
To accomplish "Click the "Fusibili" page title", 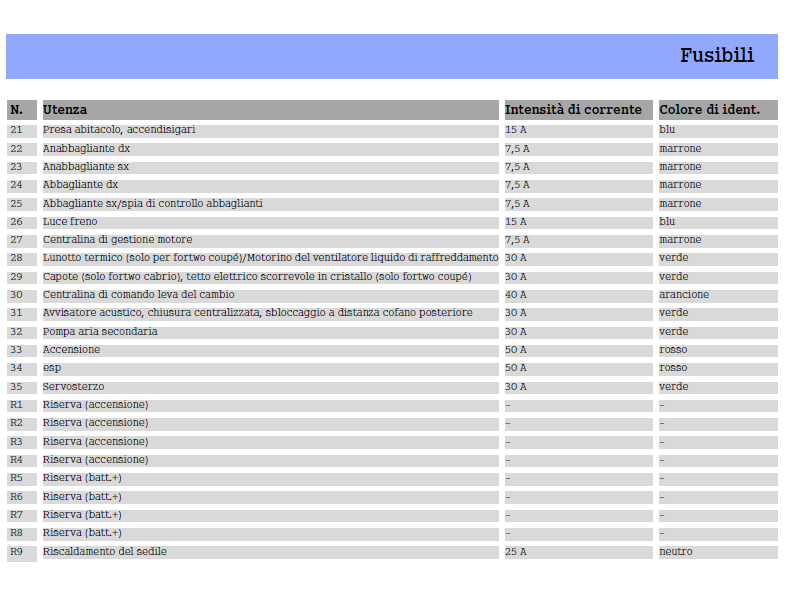I will tap(716, 56).
